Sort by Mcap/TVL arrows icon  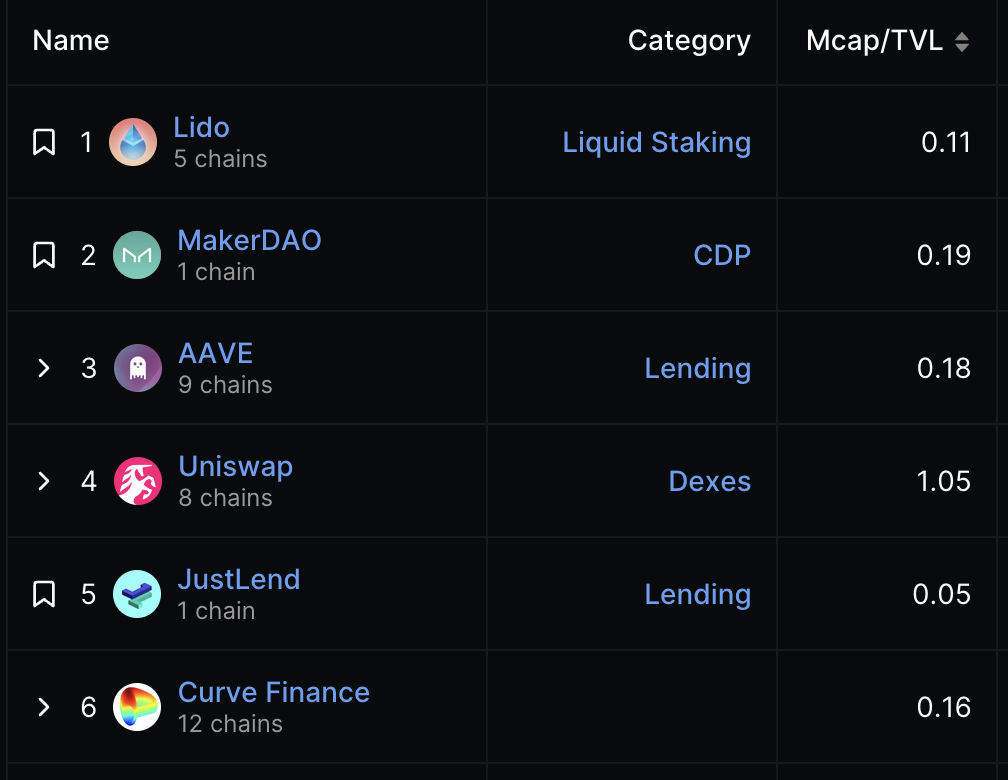click(962, 41)
